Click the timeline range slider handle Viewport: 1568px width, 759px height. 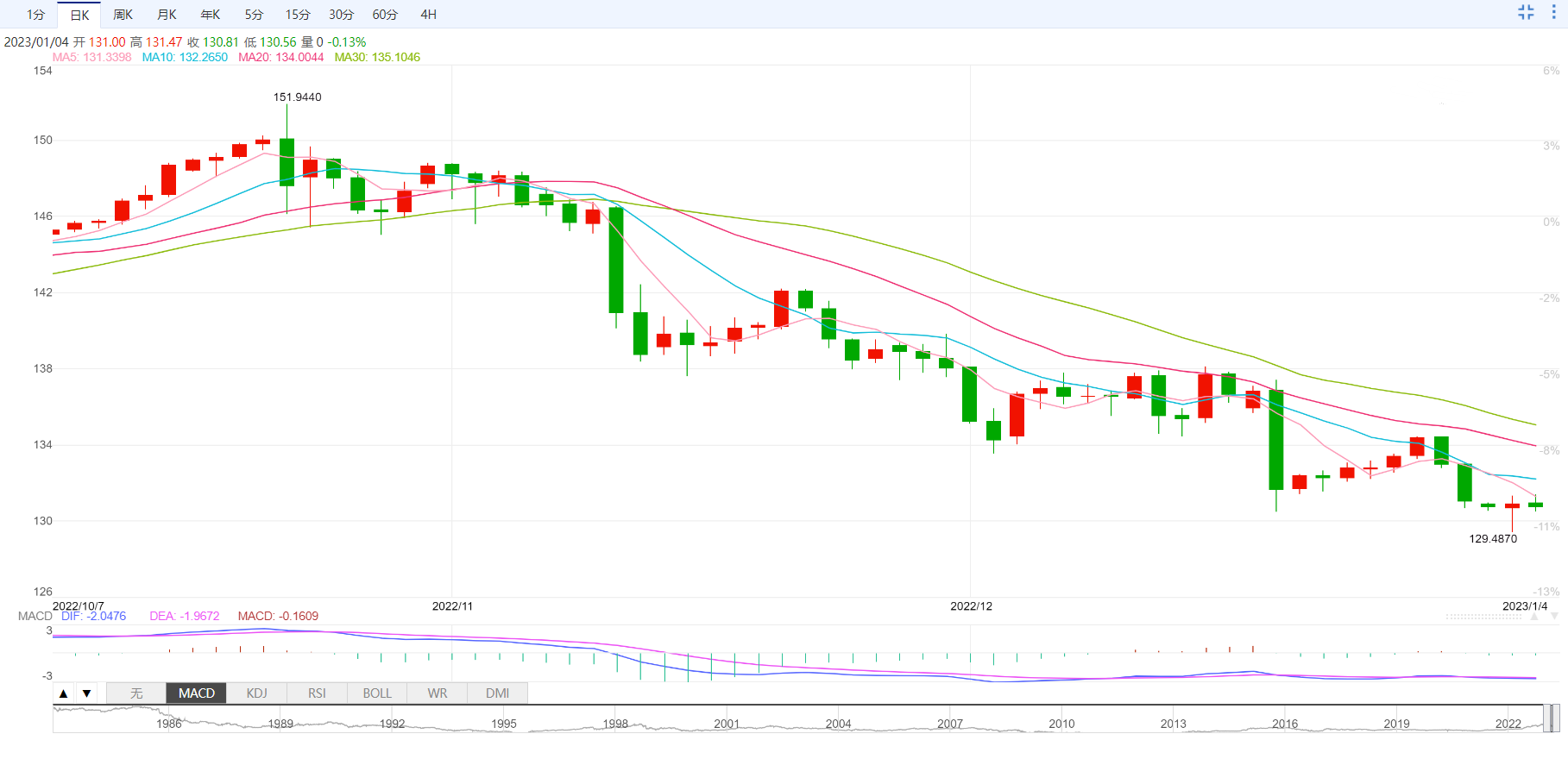(x=1551, y=718)
